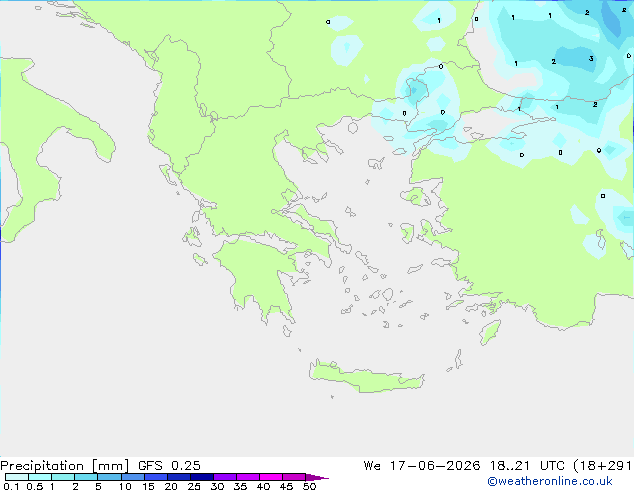Open the weatheronline.co.uk copyright link
The image size is (634, 490).
point(549,481)
